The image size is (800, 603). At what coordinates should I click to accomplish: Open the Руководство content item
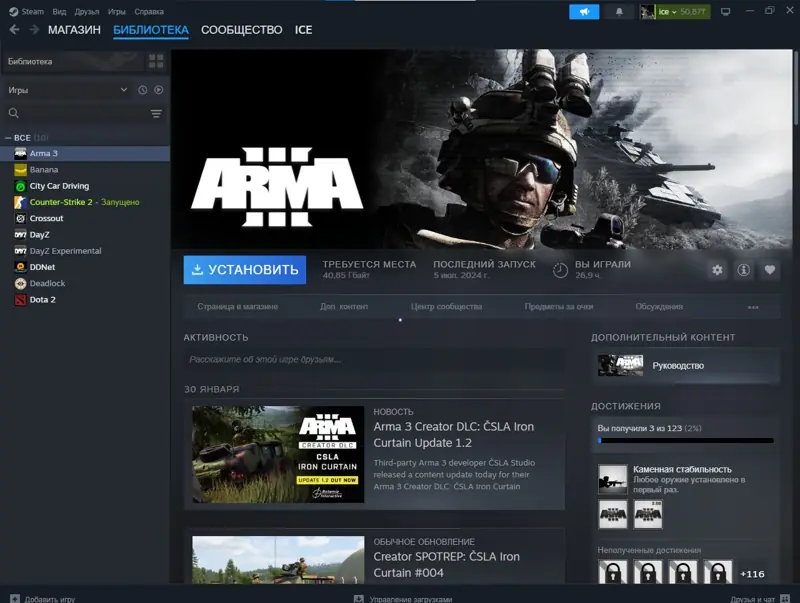click(x=686, y=366)
